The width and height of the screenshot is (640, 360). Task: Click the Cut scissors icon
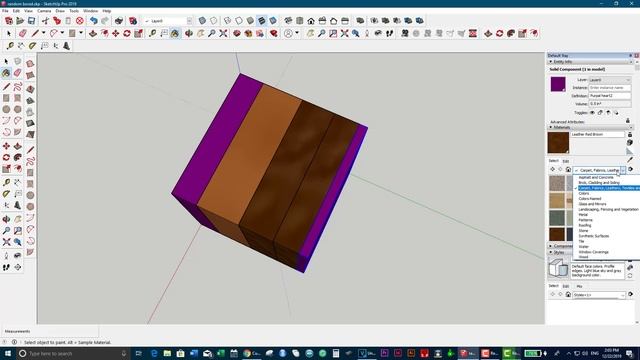point(45,20)
